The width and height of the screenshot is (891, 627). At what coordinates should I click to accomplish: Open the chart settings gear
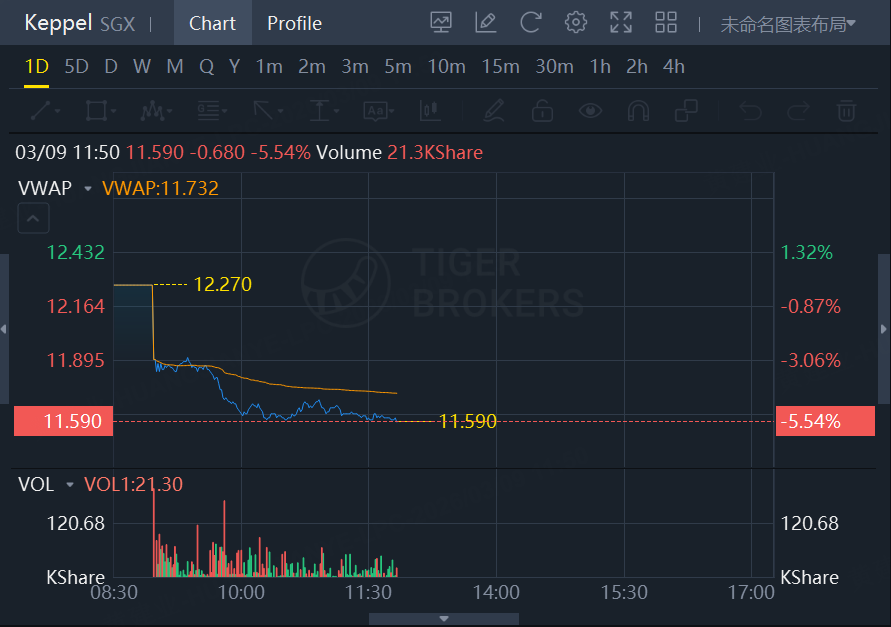pos(576,22)
